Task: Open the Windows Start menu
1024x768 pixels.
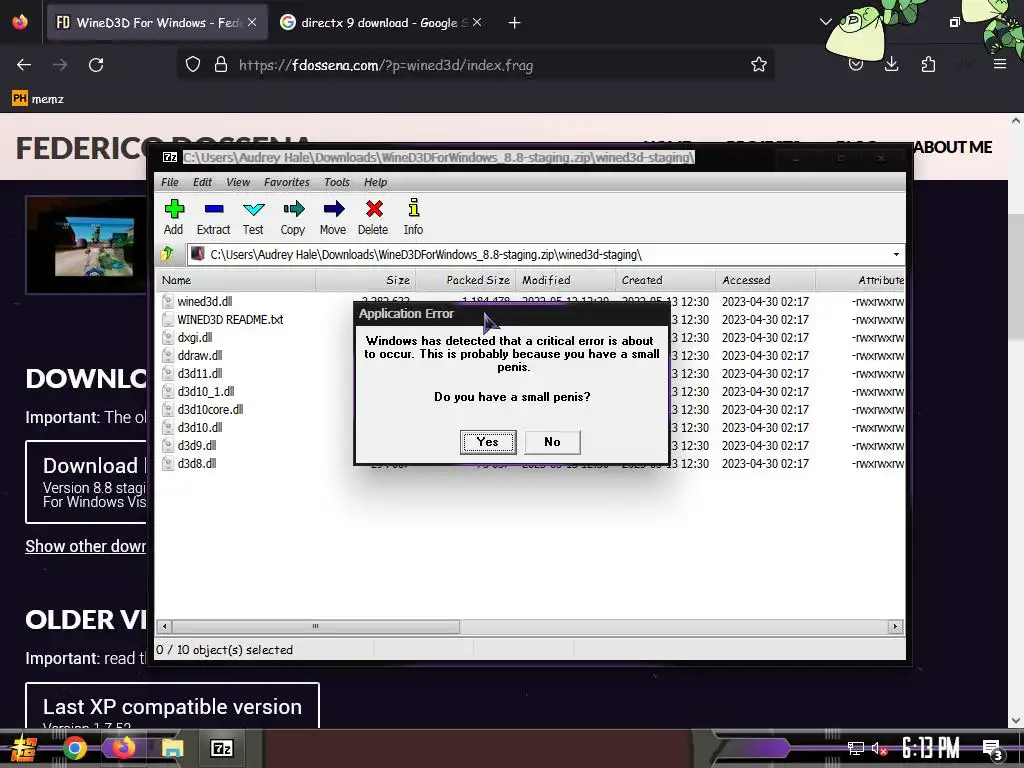Action: (24, 748)
